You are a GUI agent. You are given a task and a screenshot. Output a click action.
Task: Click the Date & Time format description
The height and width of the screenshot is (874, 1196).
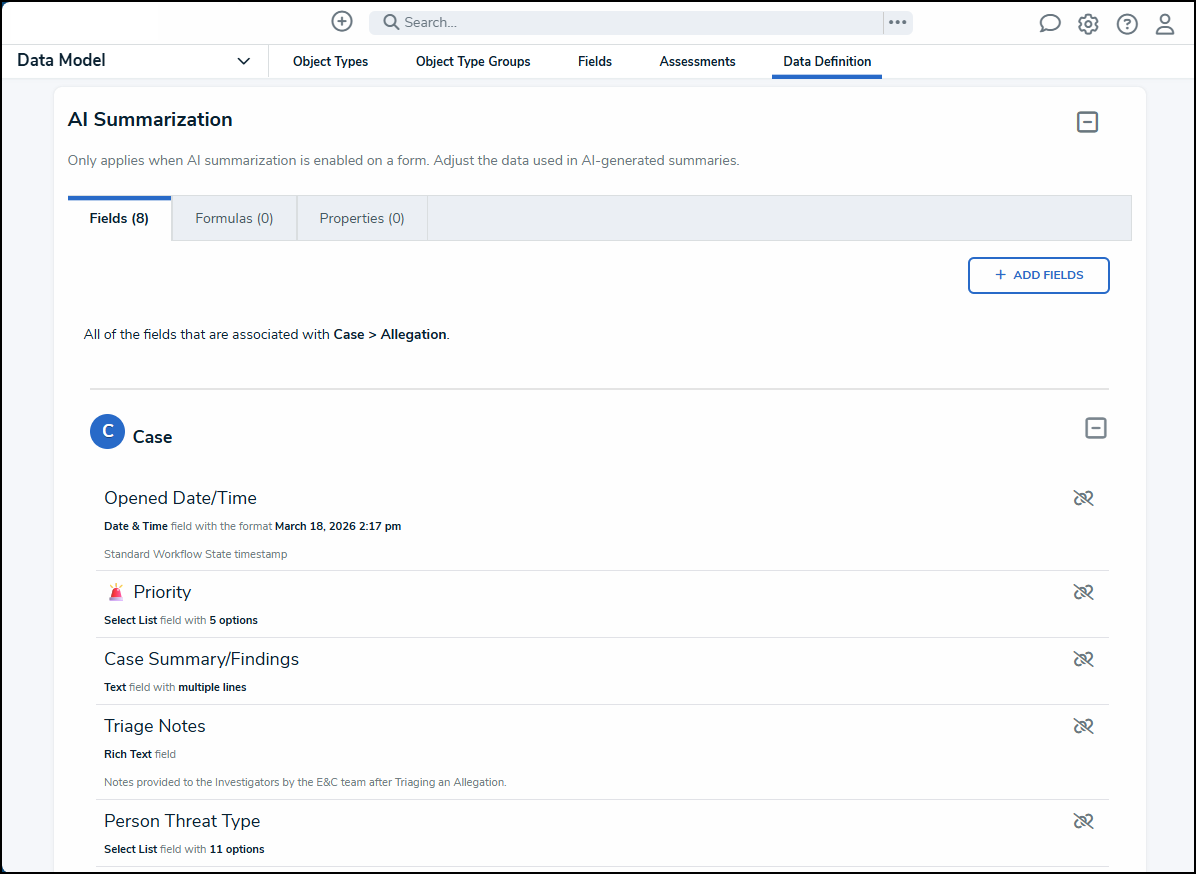pos(252,526)
